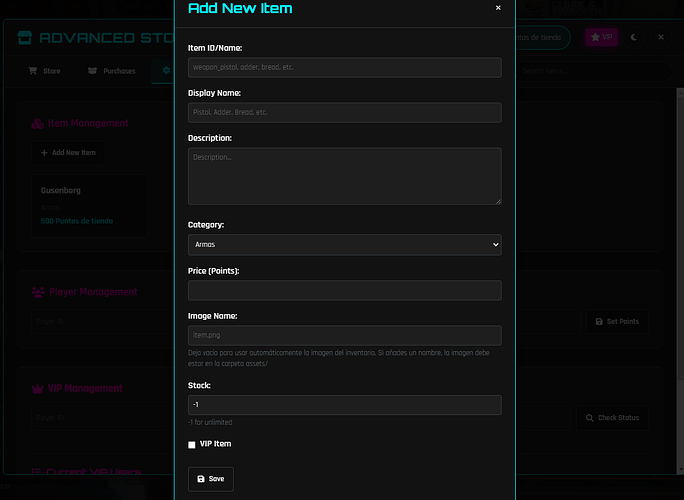The image size is (684, 500).
Task: Click the shopping cart Store icon
Action: coord(33,71)
